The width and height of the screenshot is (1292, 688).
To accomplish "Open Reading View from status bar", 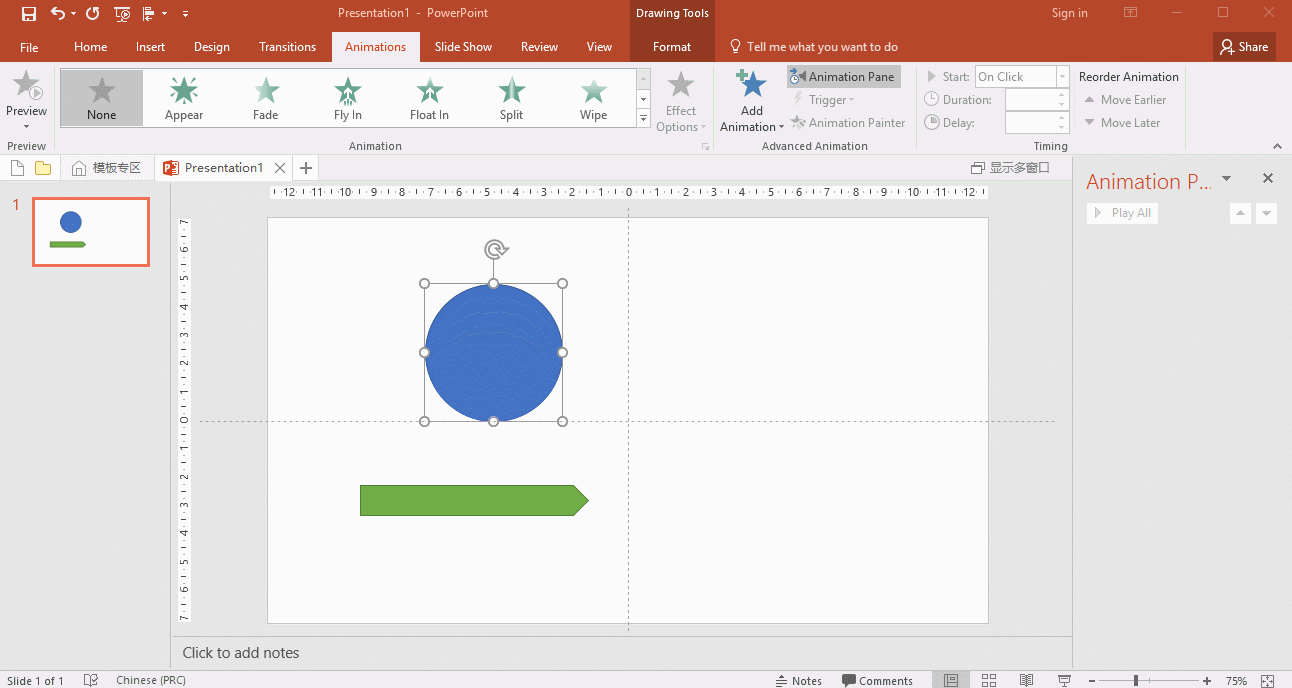I will click(x=1026, y=680).
